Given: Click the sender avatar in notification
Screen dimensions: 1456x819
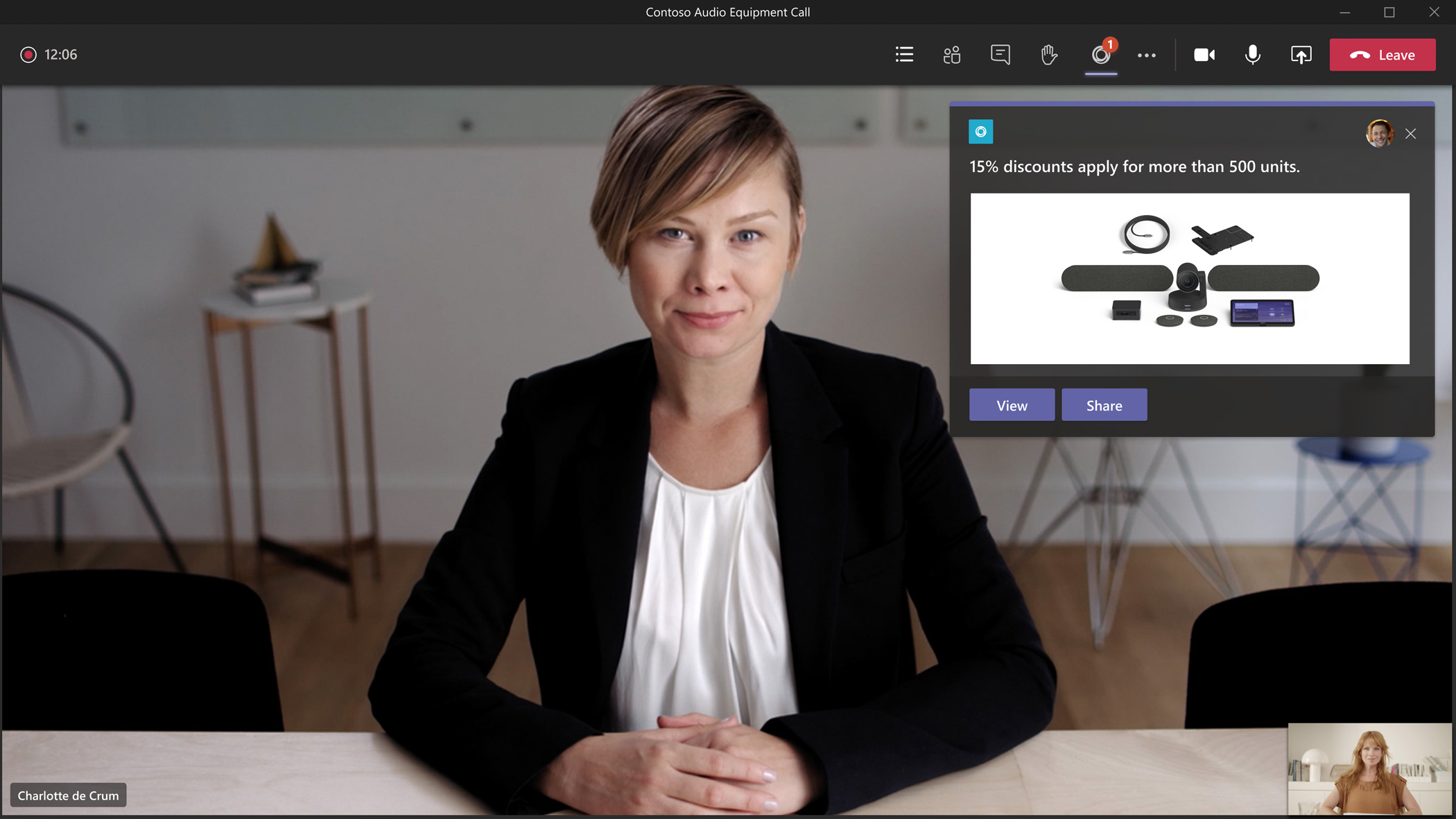Looking at the screenshot, I should pyautogui.click(x=1379, y=133).
